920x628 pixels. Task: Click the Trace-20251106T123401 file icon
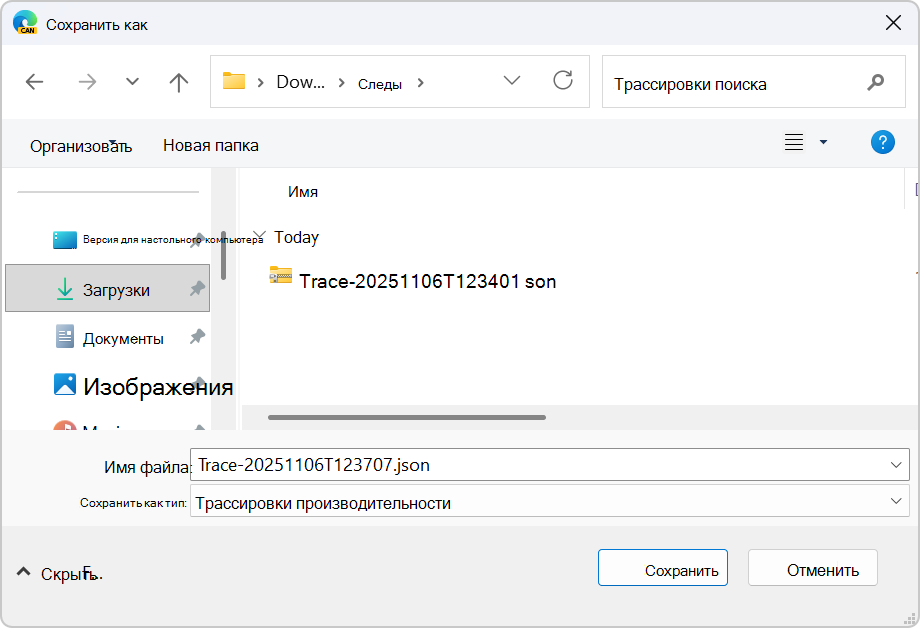[280, 275]
